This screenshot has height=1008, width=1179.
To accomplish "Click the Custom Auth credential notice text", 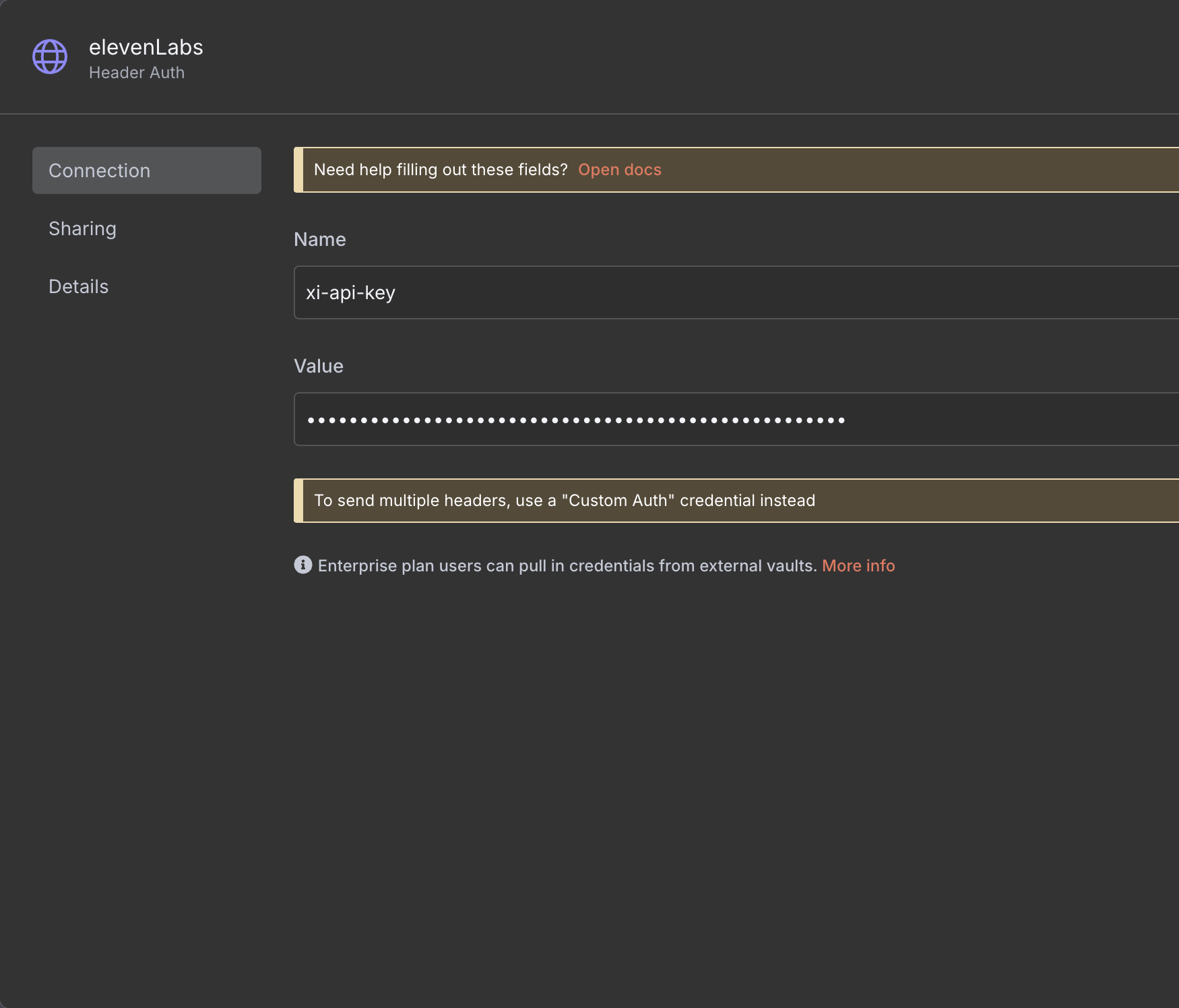I will coord(565,501).
